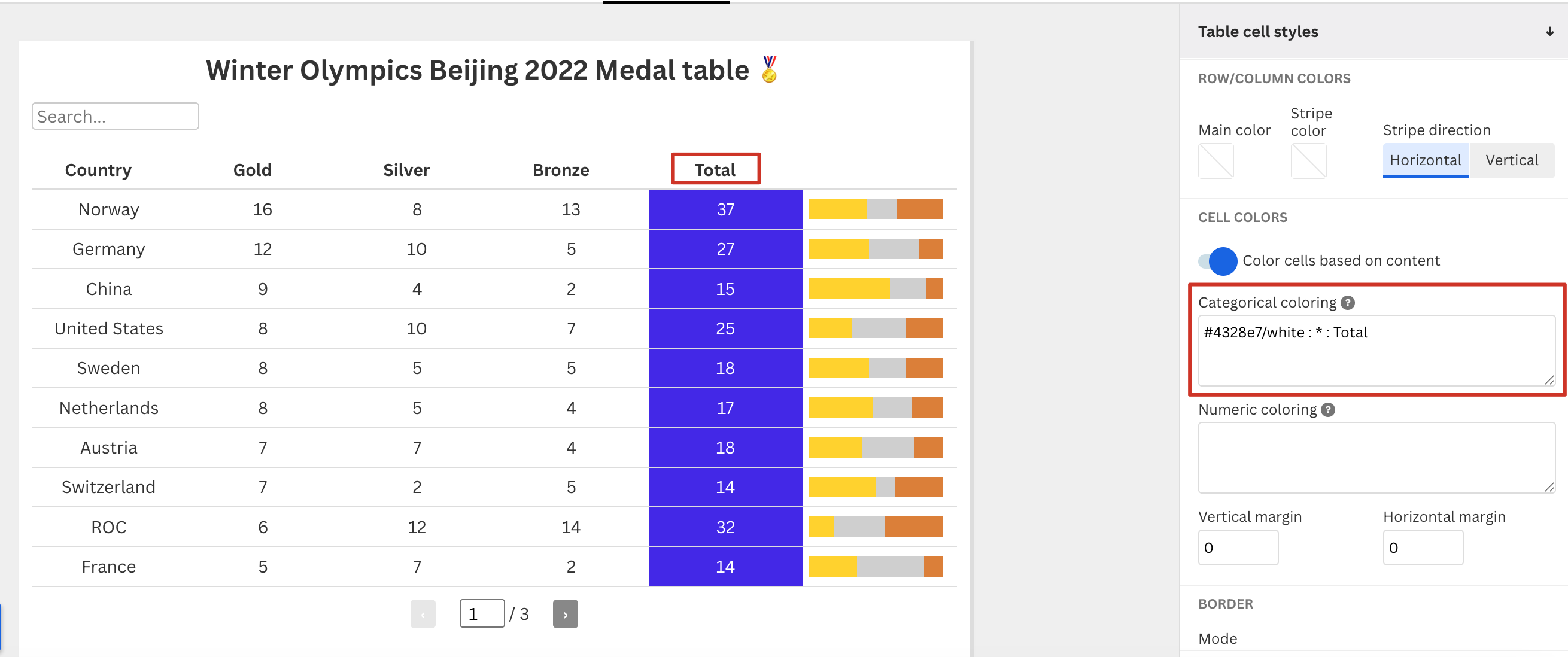Click the Categorical coloring help icon

pos(1348,302)
